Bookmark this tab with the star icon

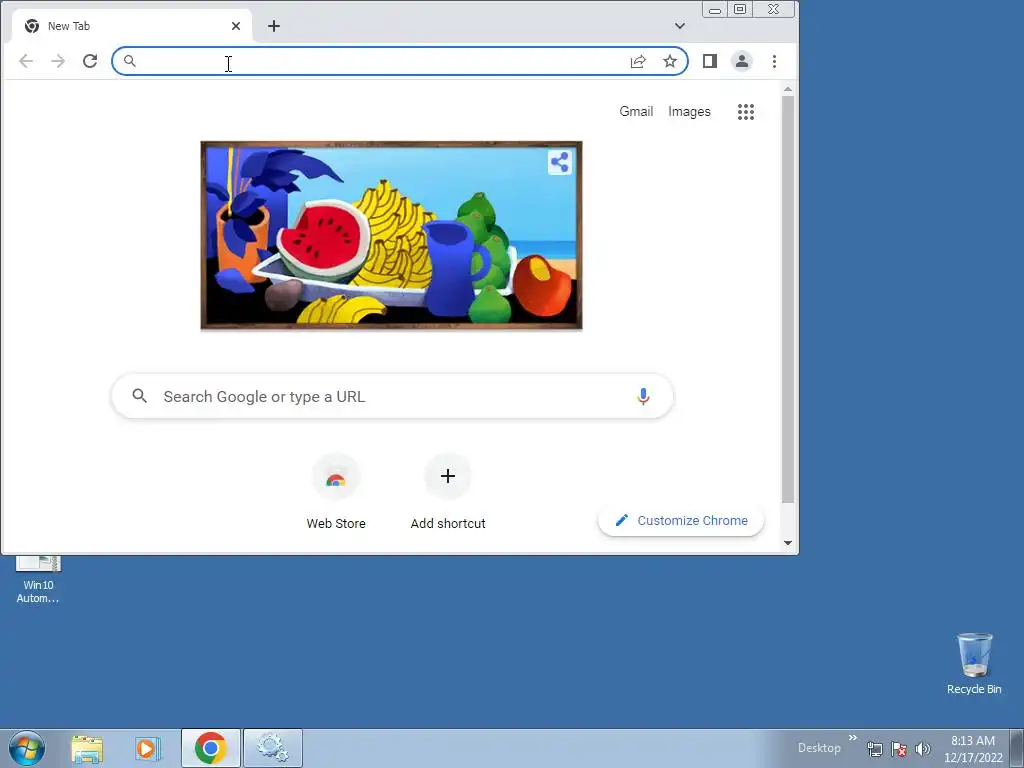coord(670,61)
